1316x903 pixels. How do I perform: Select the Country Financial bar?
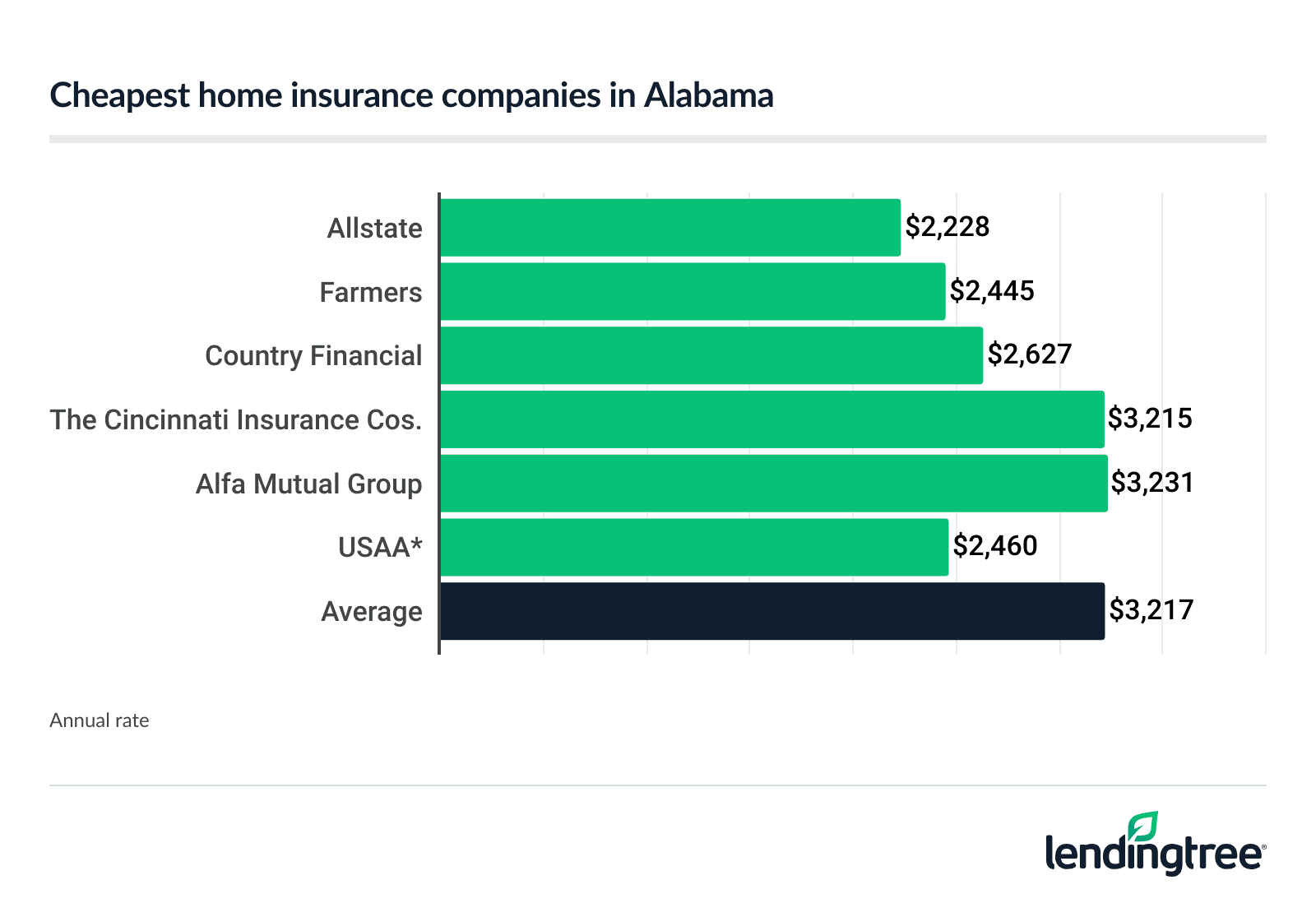click(711, 355)
